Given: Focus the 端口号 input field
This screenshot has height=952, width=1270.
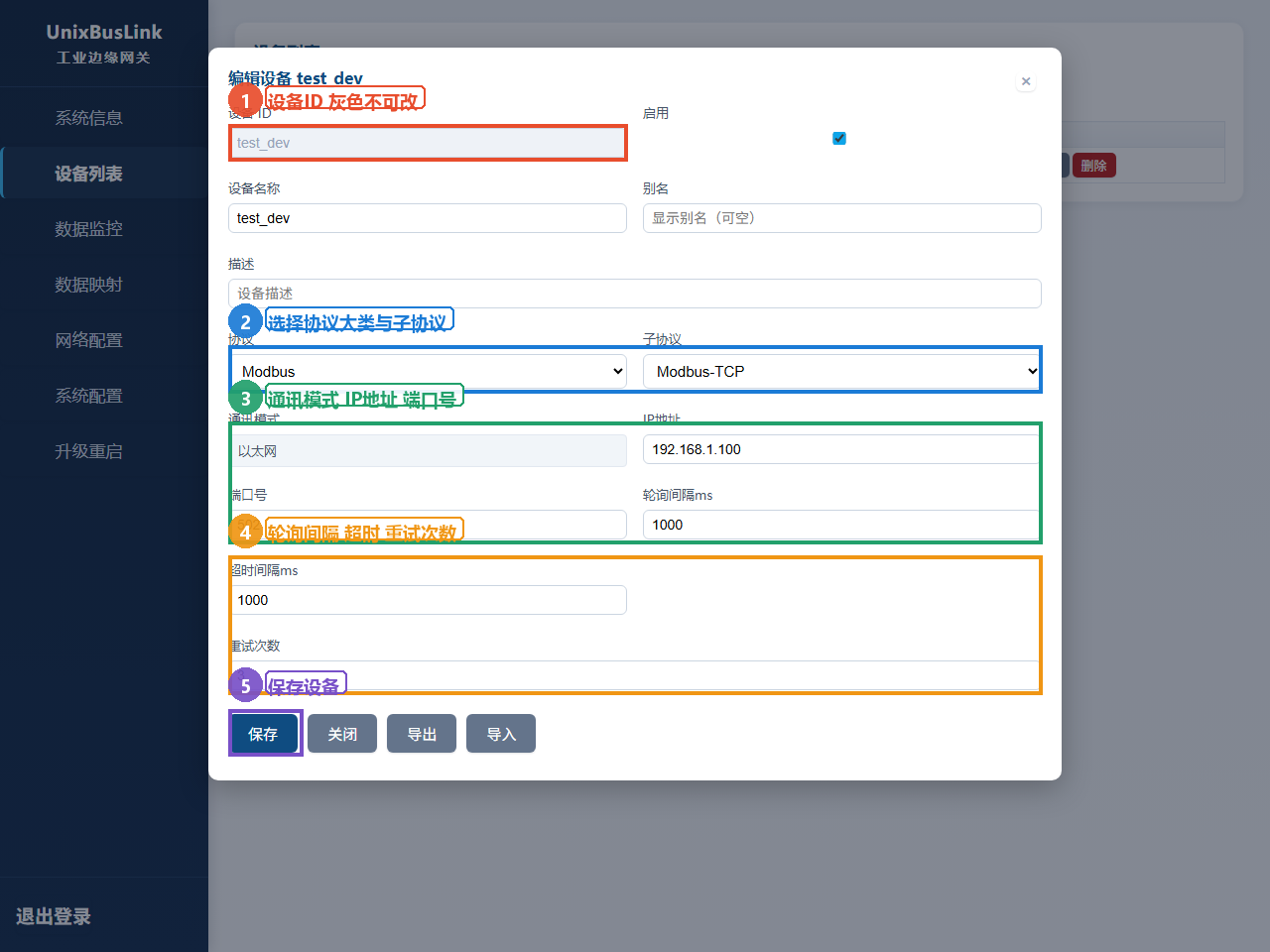Looking at the screenshot, I should click(429, 525).
